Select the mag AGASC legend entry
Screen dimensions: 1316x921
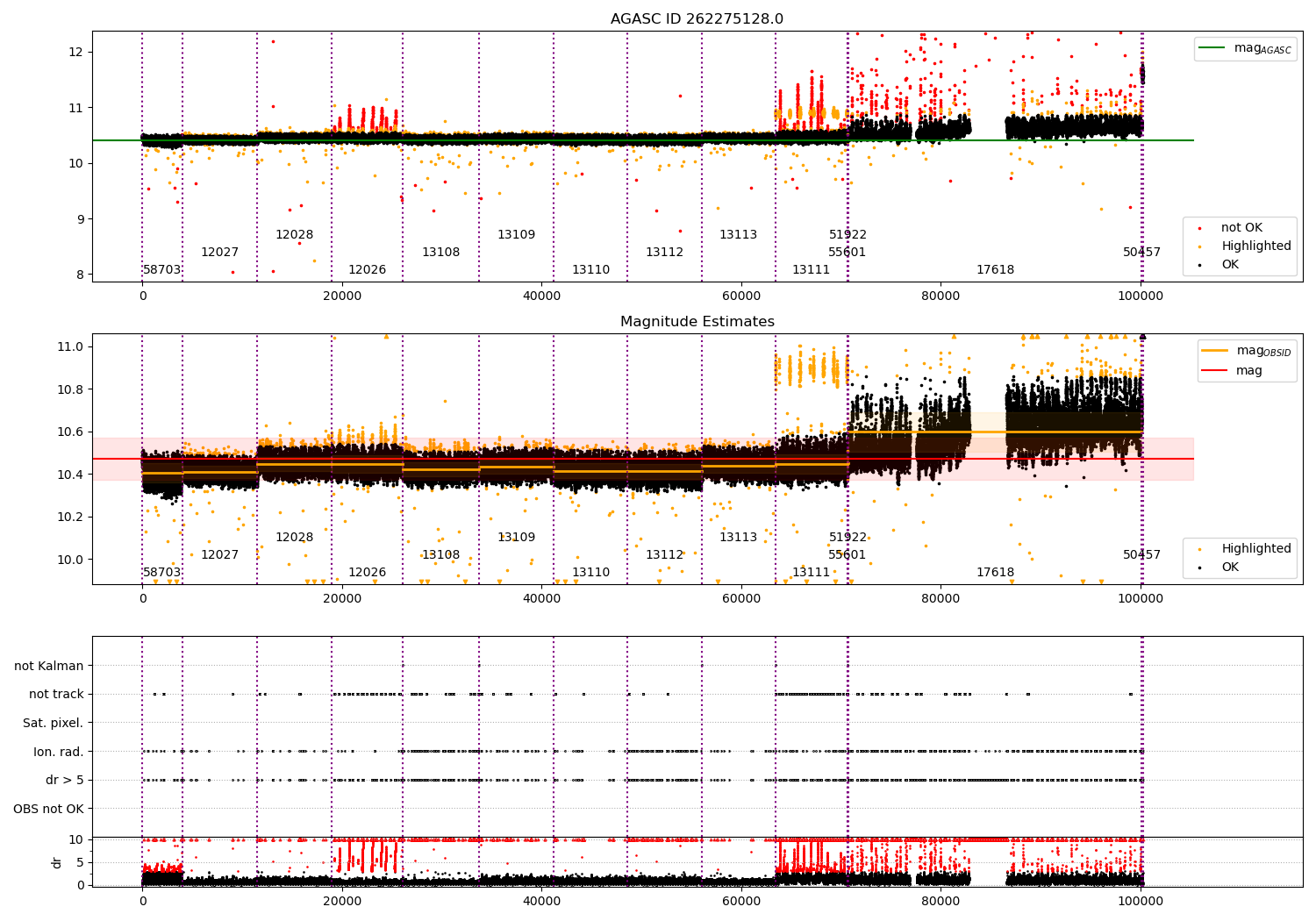point(1246,48)
